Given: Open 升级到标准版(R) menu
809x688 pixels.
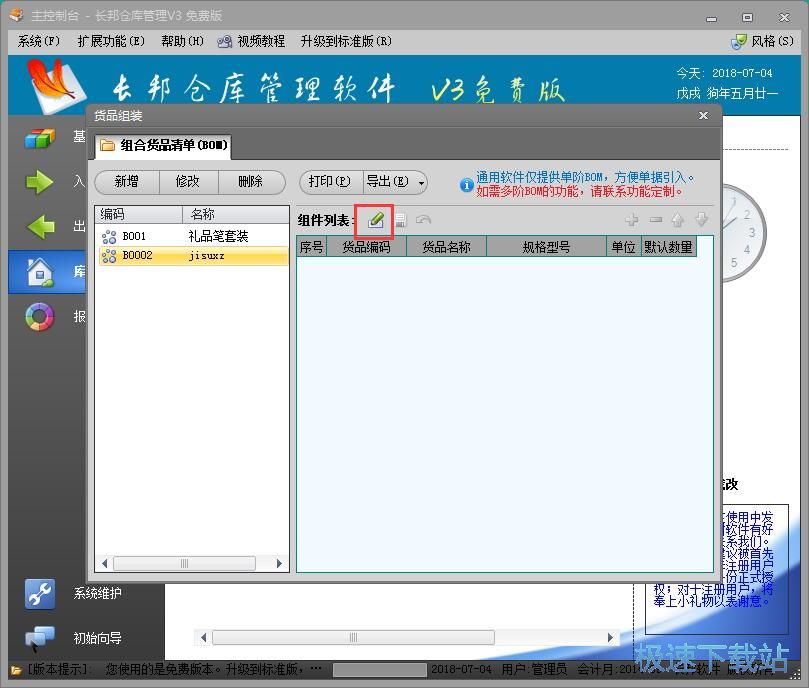Looking at the screenshot, I should point(346,41).
